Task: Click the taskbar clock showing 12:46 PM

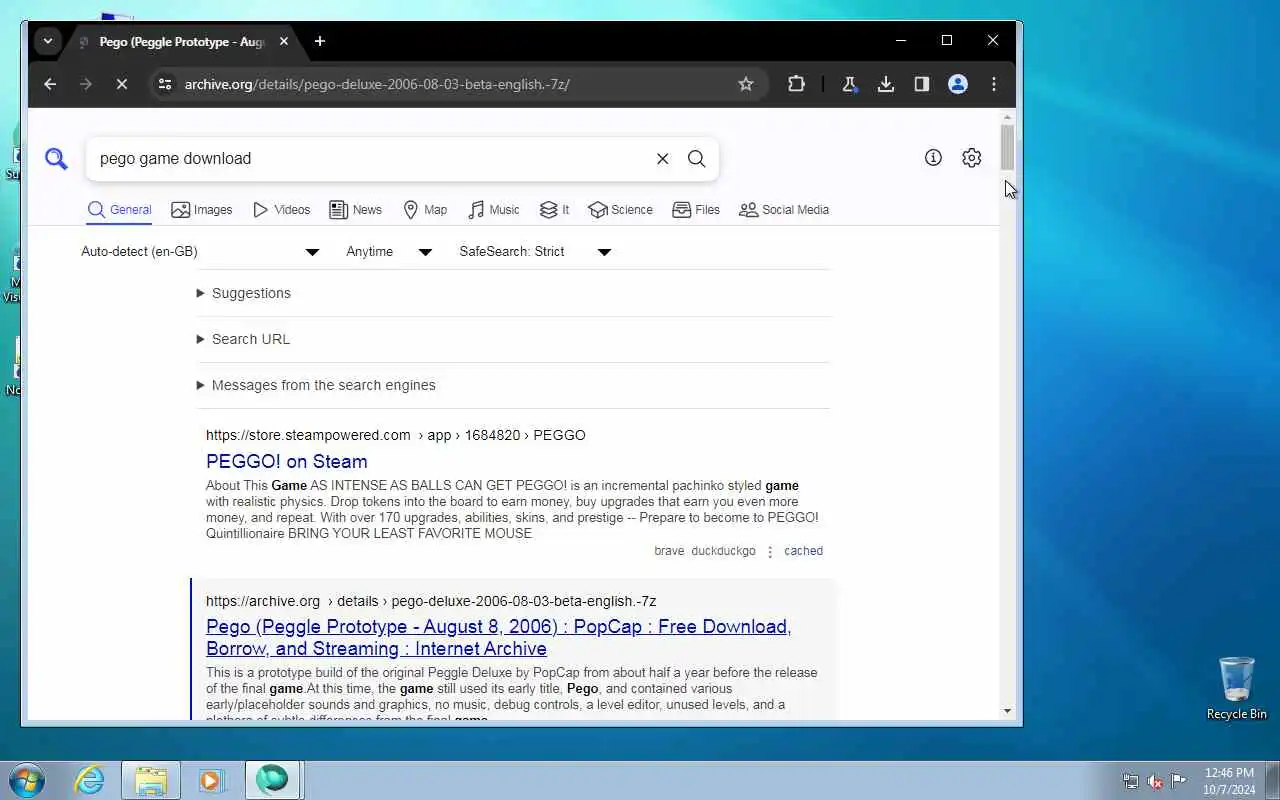Action: point(1229,781)
